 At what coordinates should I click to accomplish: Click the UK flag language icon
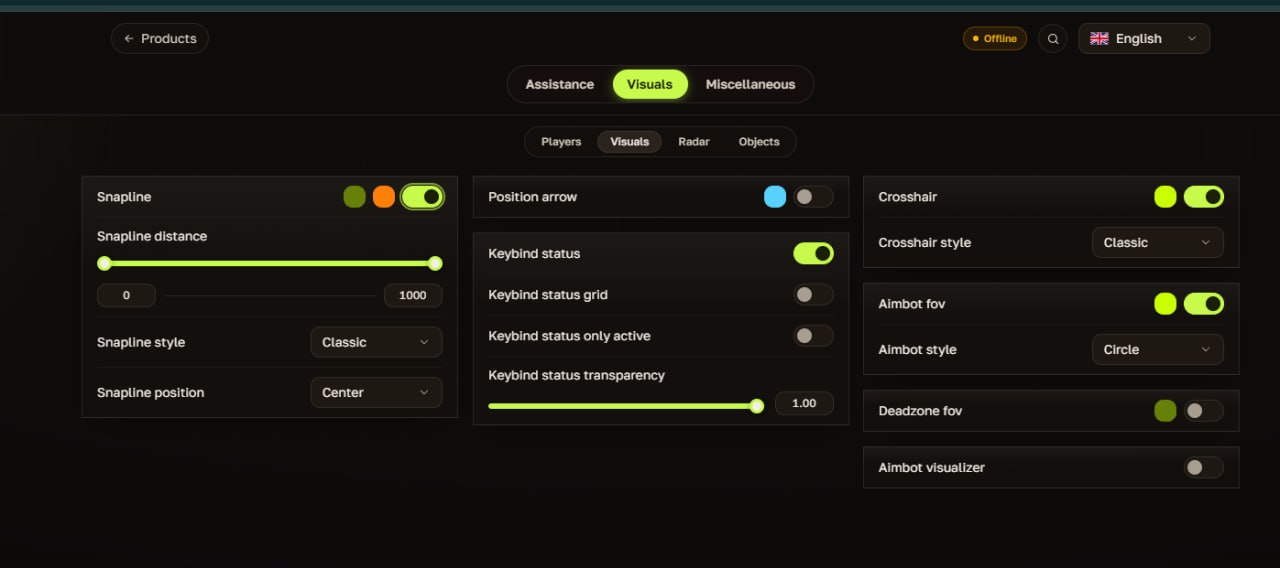coord(1099,39)
